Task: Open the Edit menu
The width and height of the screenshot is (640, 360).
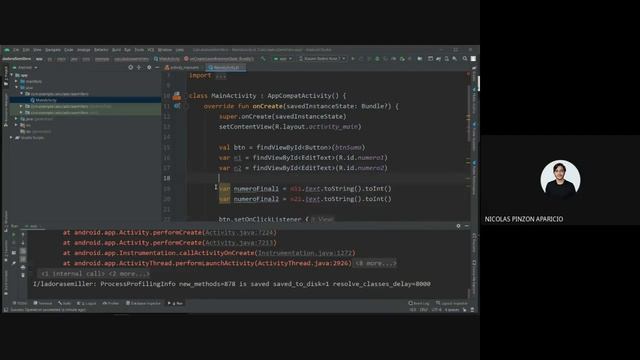Action: point(26,50)
